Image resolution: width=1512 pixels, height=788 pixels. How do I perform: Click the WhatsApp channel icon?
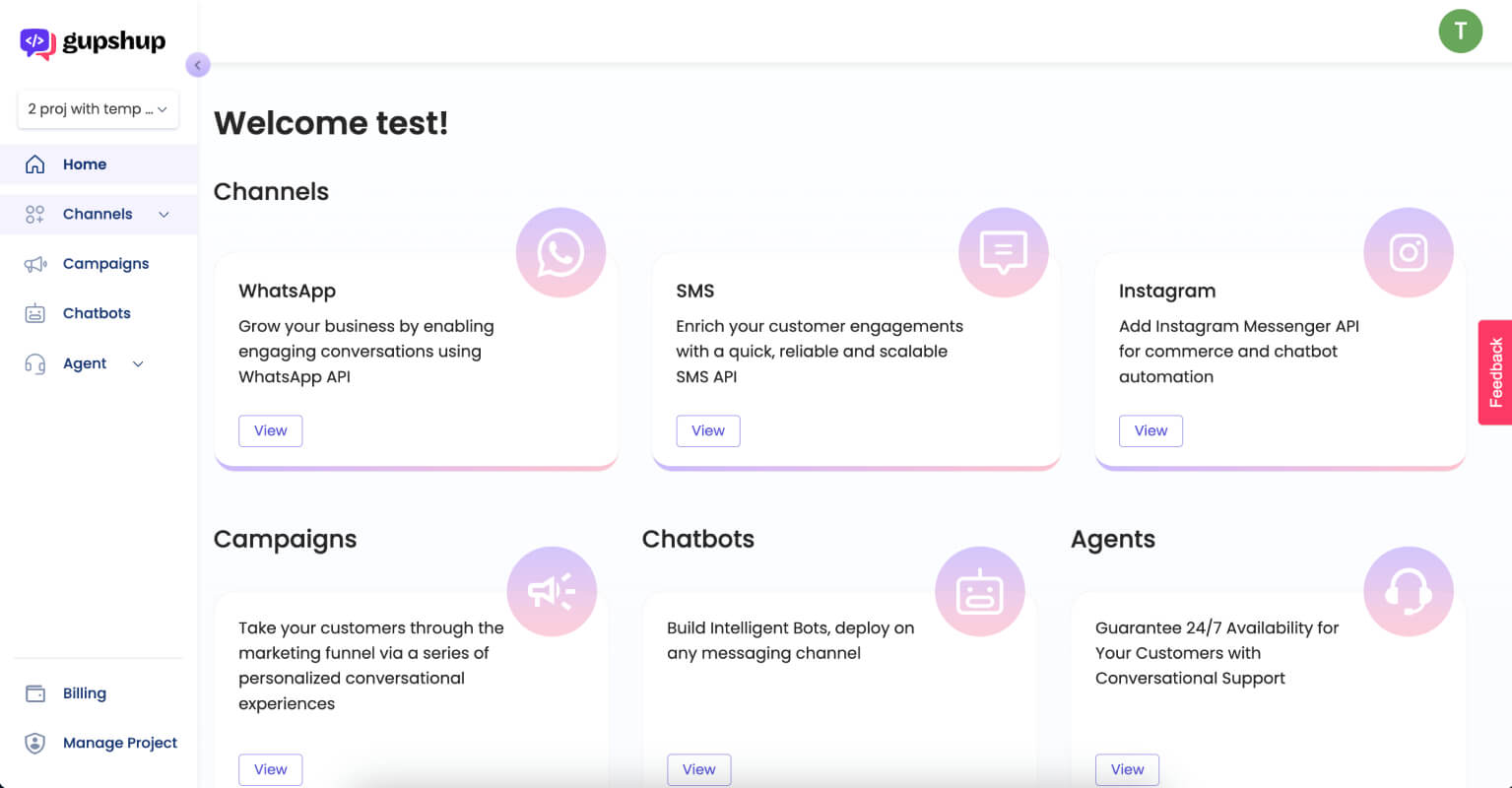click(560, 252)
